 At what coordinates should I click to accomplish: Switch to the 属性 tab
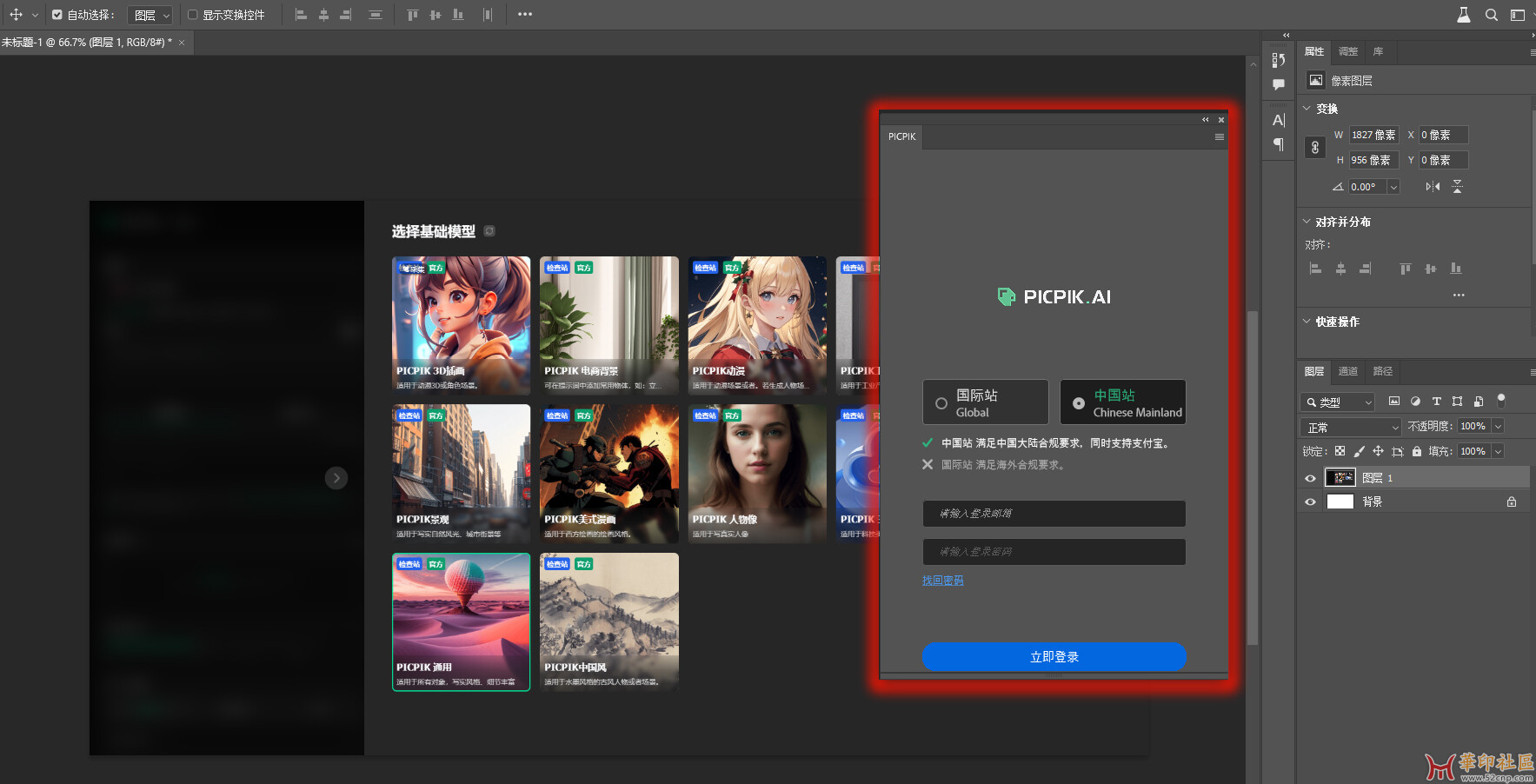coord(1314,52)
